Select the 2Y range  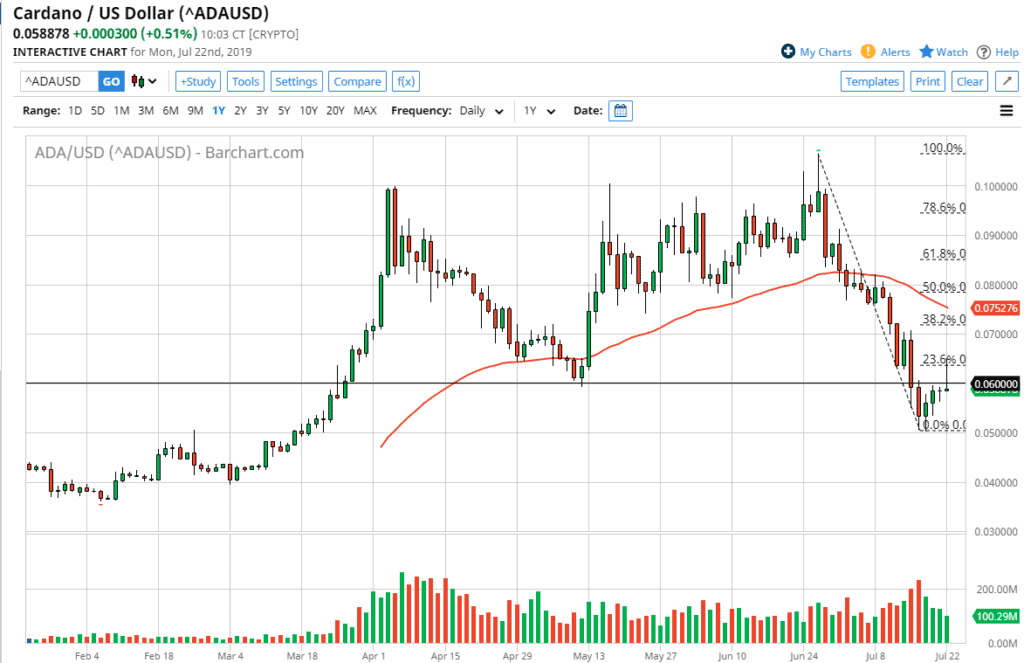240,111
